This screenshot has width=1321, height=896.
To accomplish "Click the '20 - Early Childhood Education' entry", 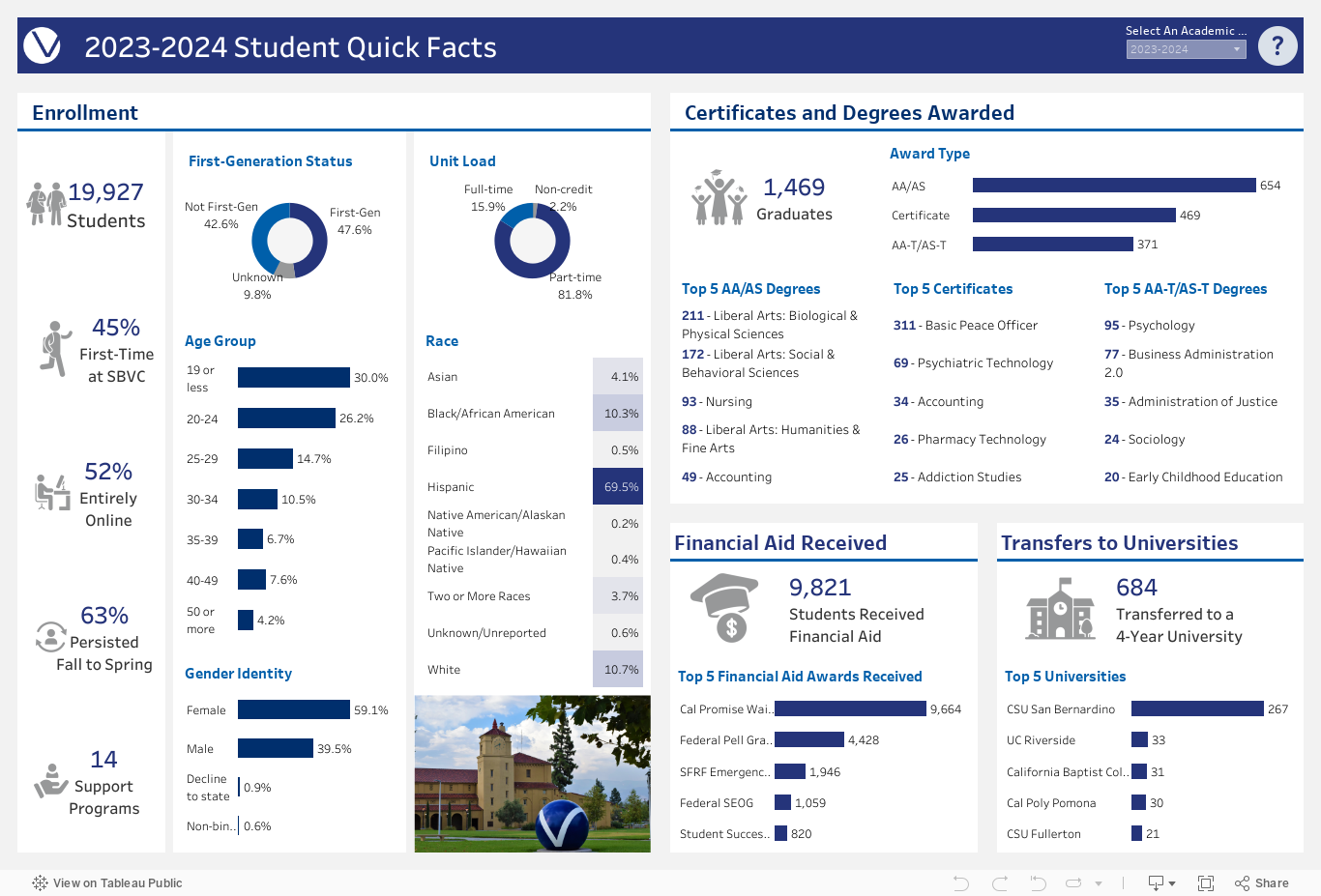I will click(x=1193, y=477).
